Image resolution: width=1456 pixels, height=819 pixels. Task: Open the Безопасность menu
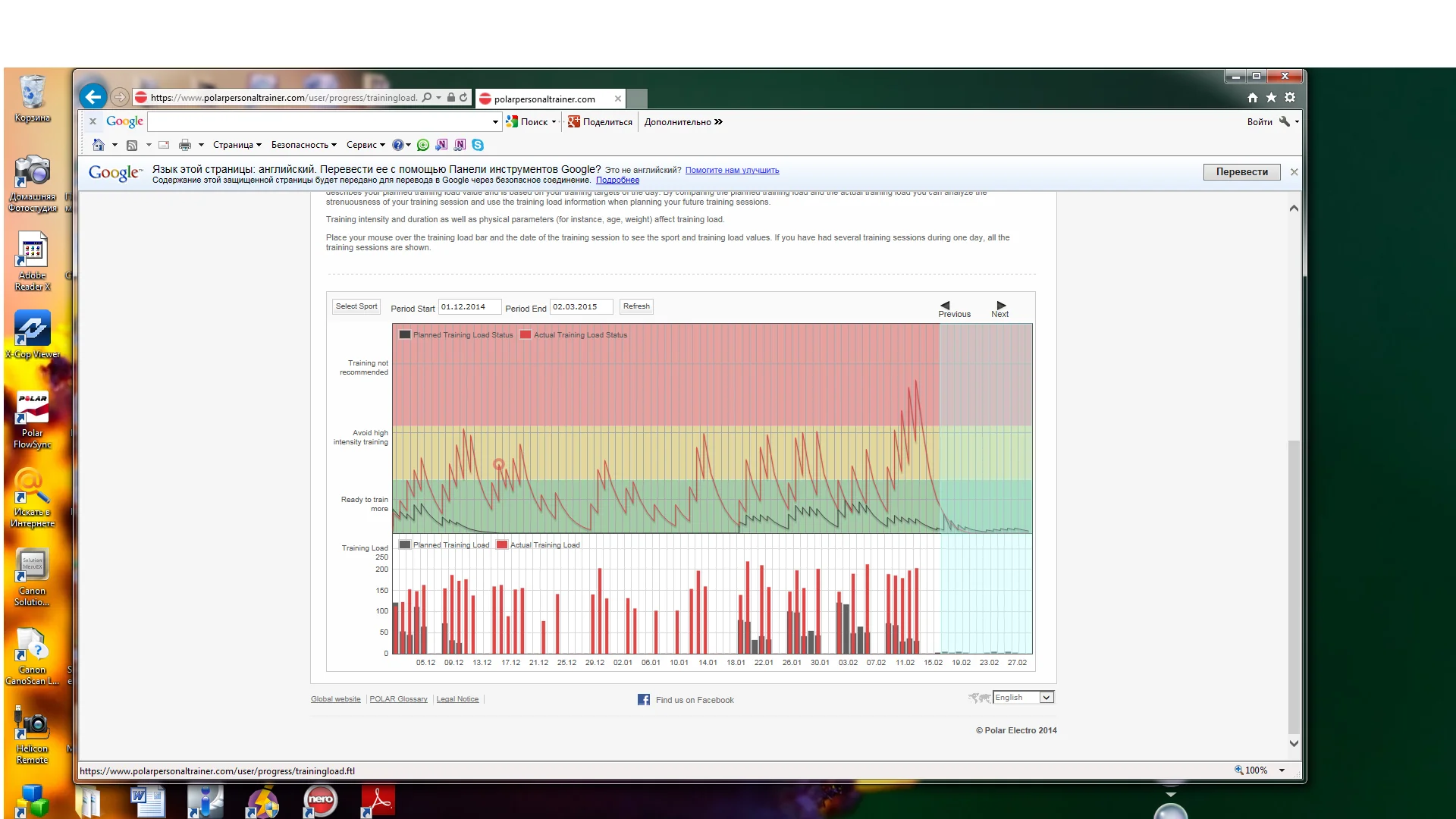[x=303, y=145]
